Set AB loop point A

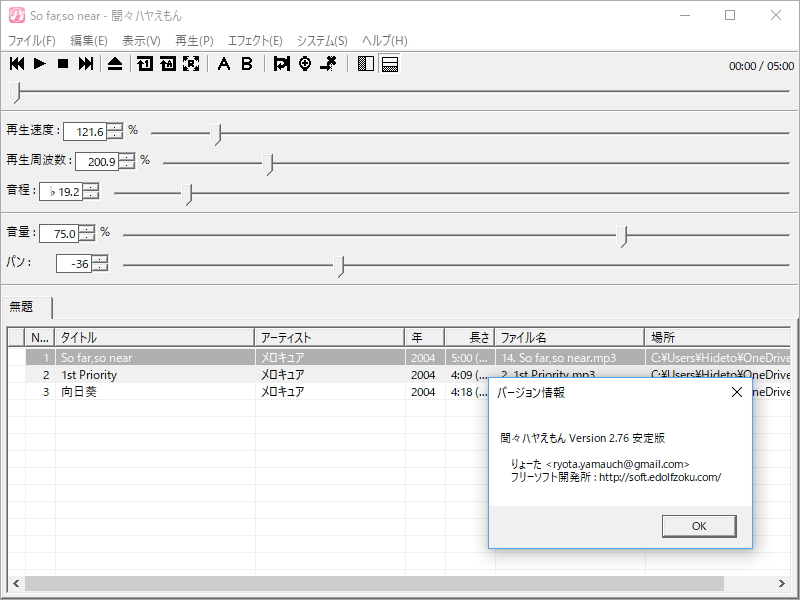pyautogui.click(x=223, y=64)
